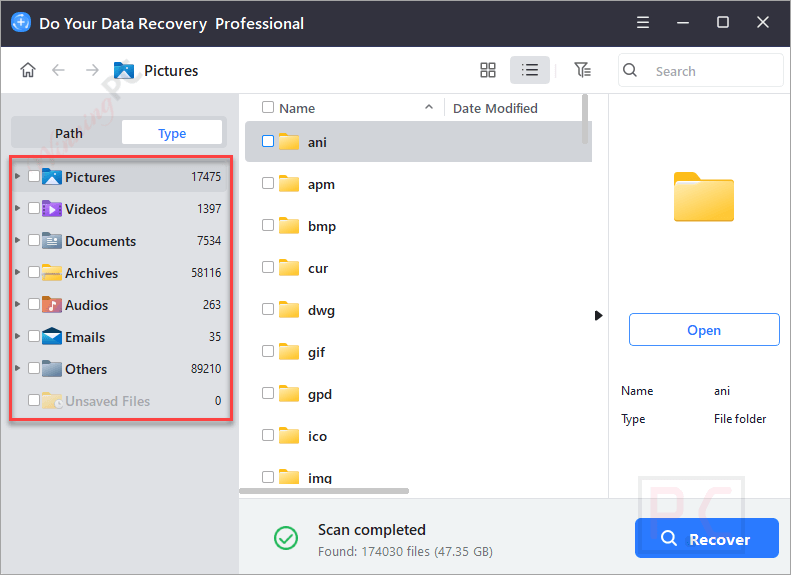Open the hamburger menu in title bar

coord(643,23)
